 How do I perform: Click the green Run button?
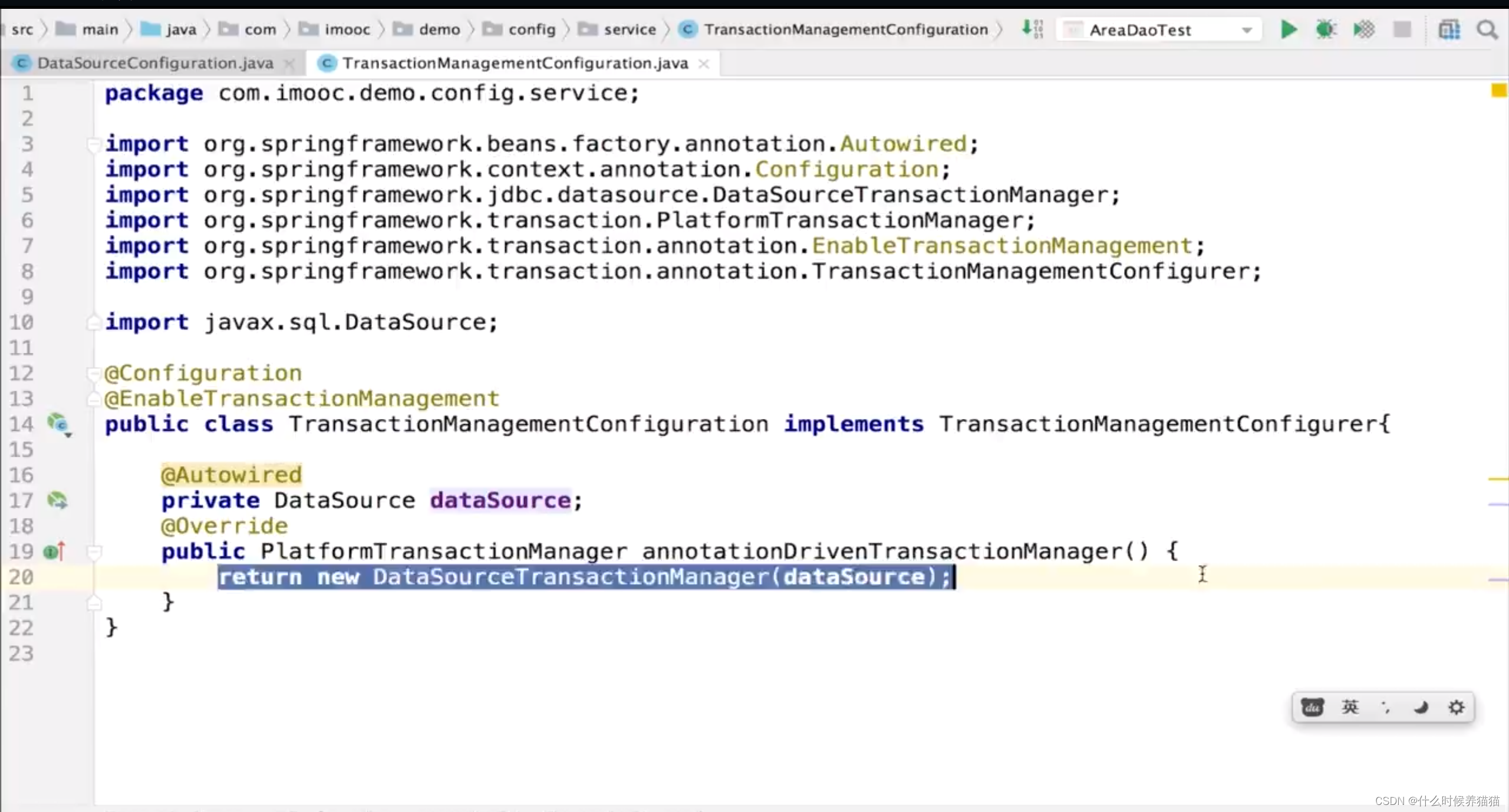[x=1288, y=29]
